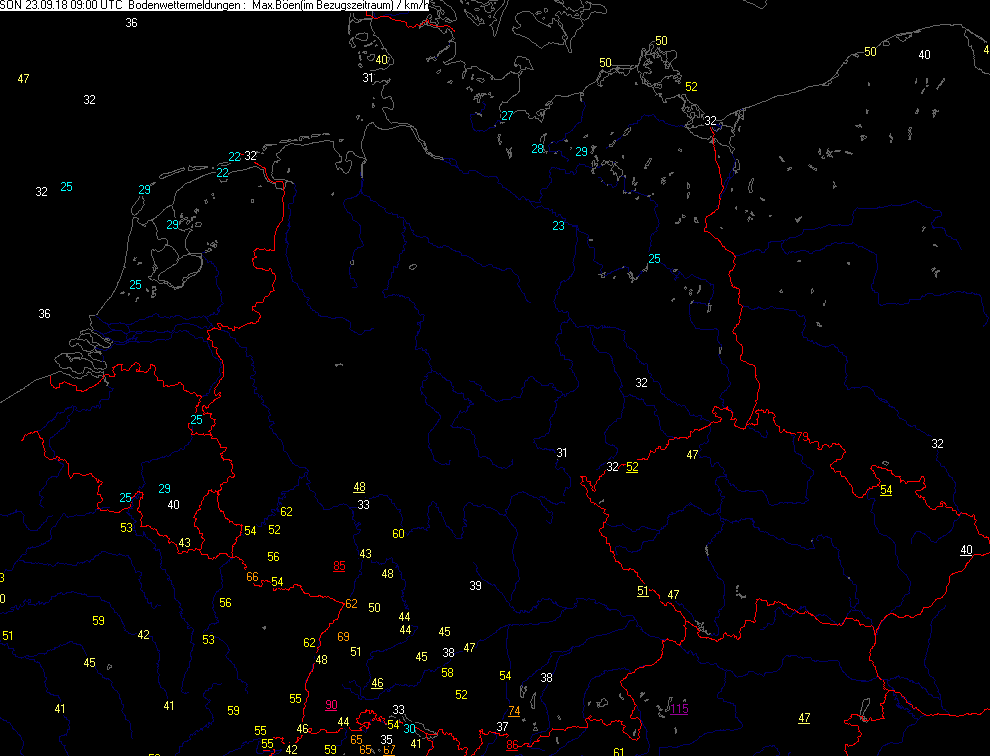990x756 pixels.
Task: Select the red underlined 90 station value
Action: tap(331, 705)
